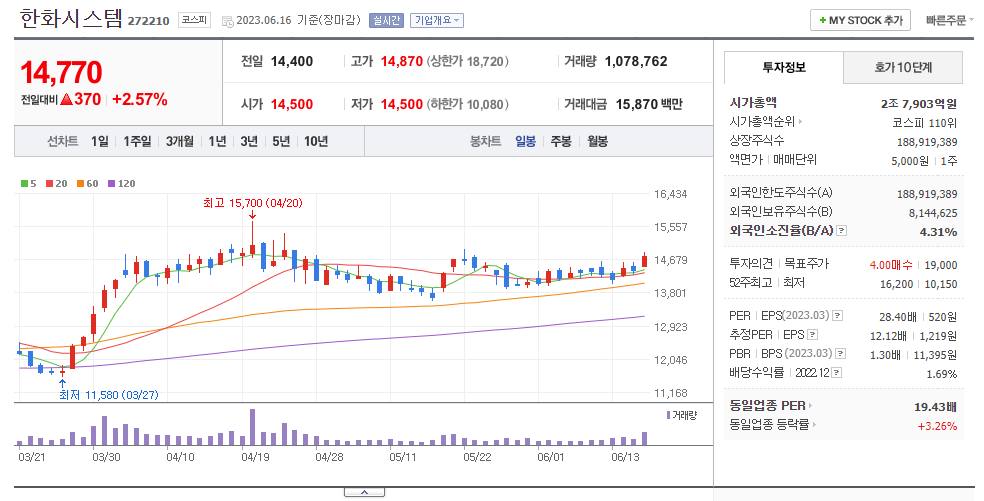This screenshot has width=984, height=501.
Task: Click the orange 60-day moving average legend
Action: (x=88, y=183)
